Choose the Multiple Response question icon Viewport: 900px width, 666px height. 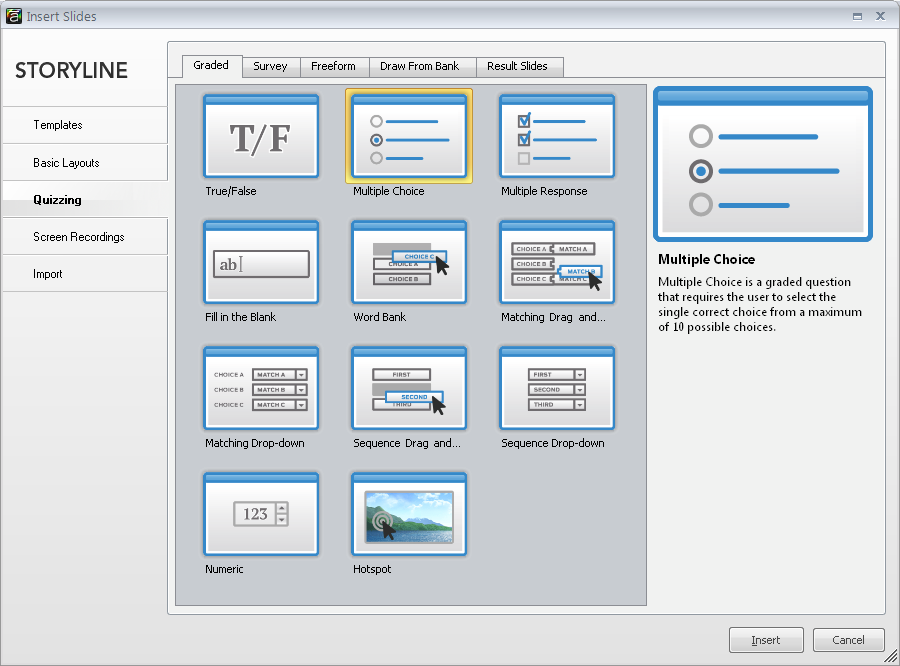(557, 136)
